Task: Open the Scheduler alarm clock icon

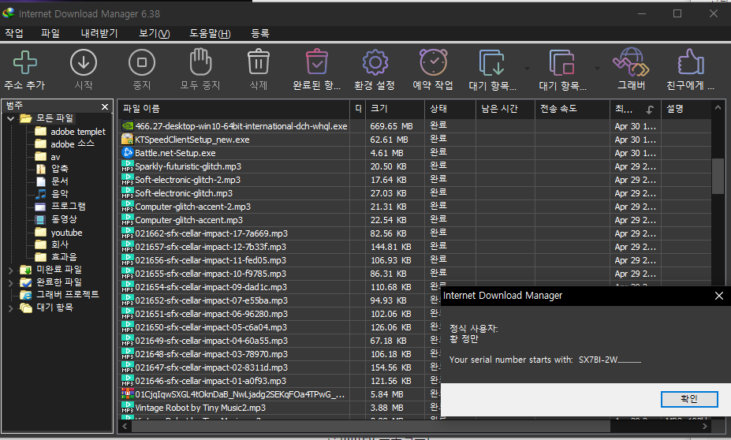Action: pyautogui.click(x=433, y=62)
